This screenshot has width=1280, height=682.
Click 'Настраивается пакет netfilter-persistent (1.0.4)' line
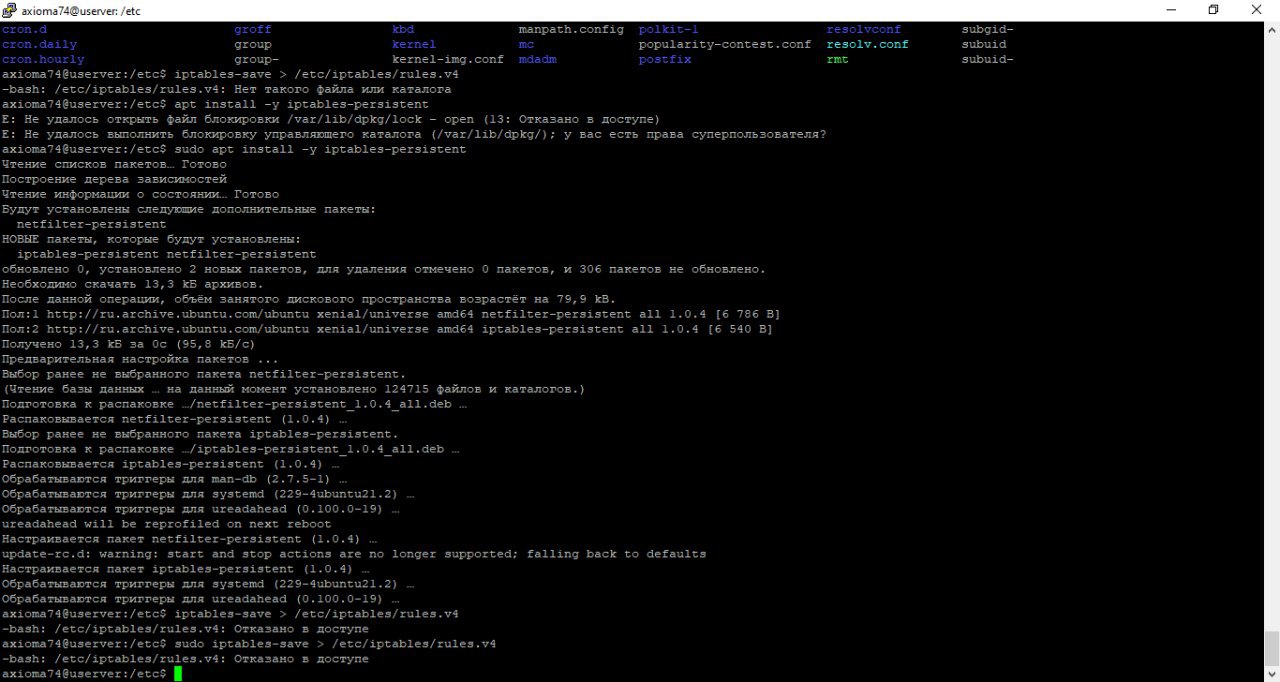pyautogui.click(x=189, y=539)
